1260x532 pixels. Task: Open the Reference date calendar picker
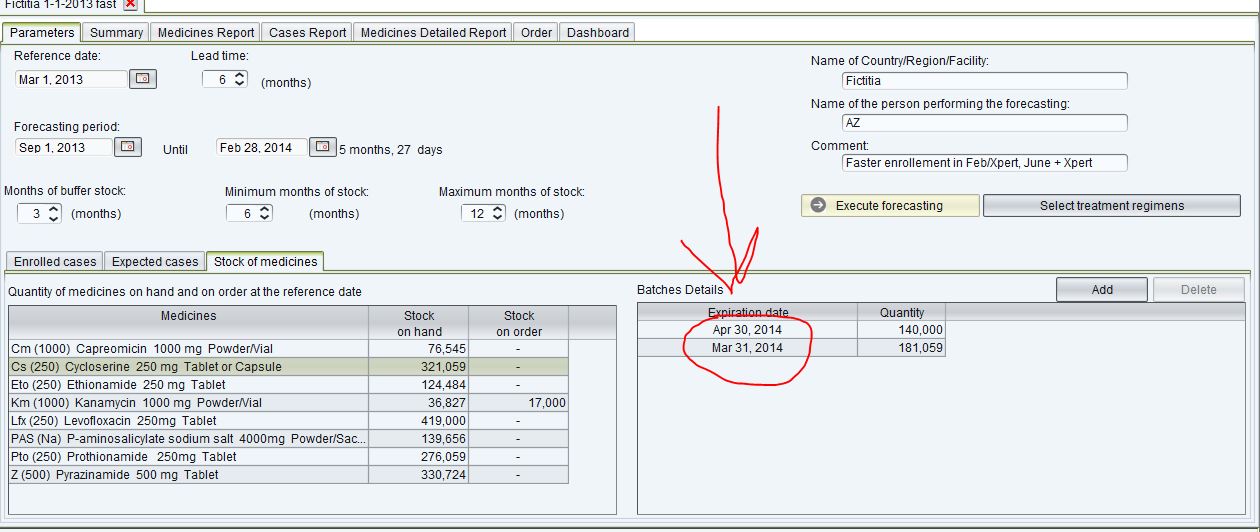[x=143, y=78]
